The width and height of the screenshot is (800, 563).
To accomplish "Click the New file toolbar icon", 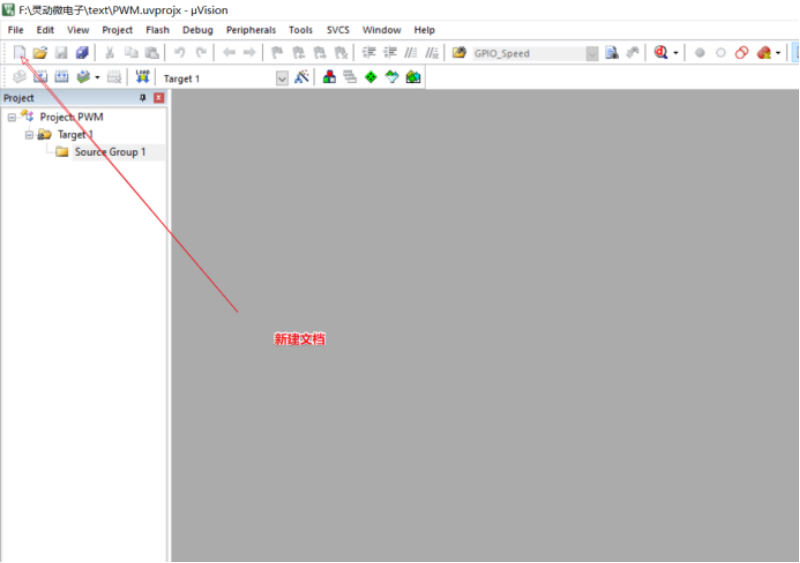I will click(x=19, y=53).
